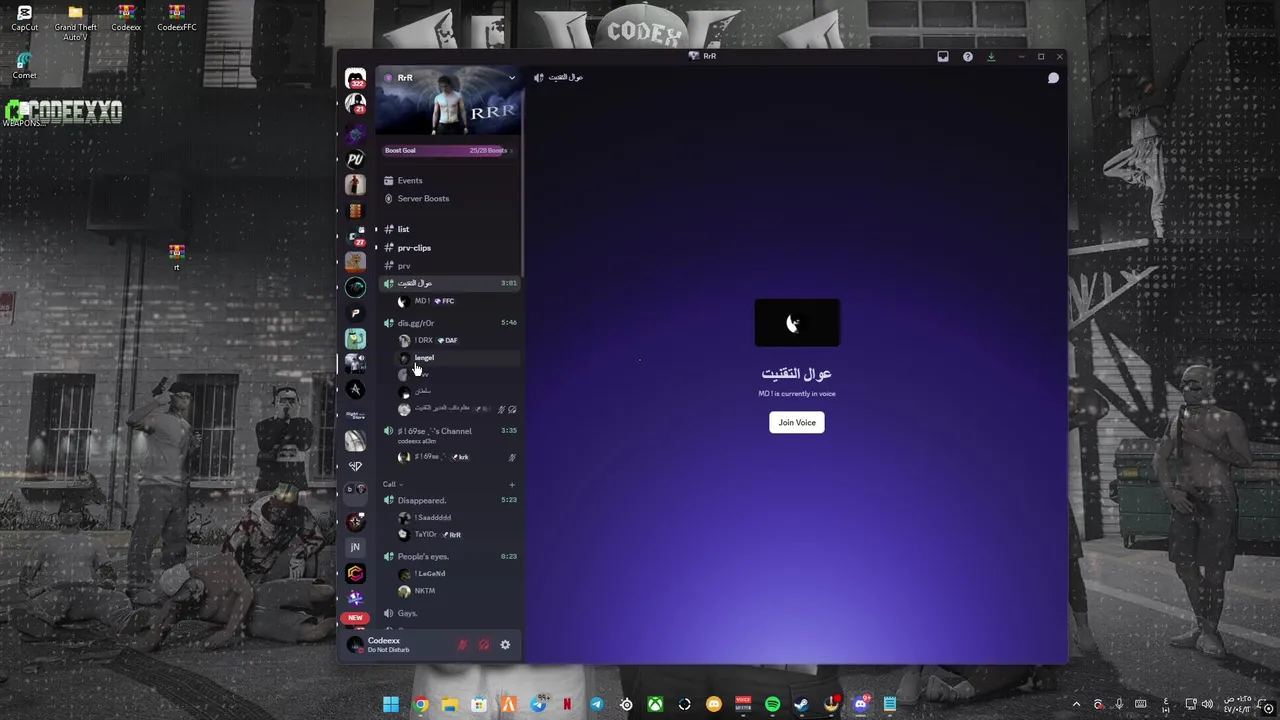1280x720 pixels.
Task: Open Spotify from the taskbar
Action: [772, 705]
